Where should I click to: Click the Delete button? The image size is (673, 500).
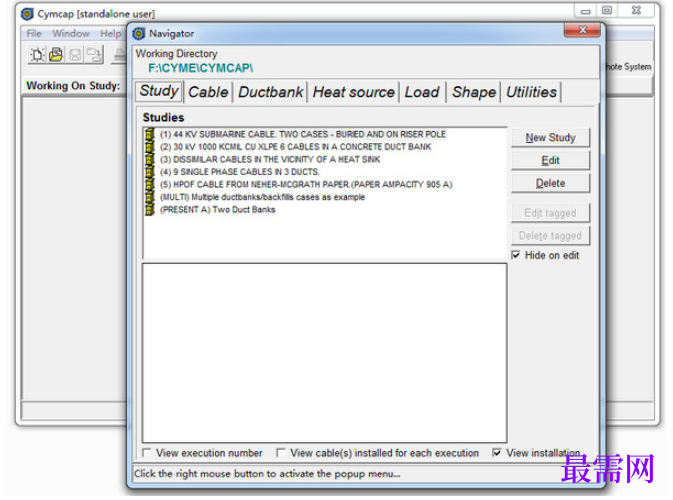point(550,183)
